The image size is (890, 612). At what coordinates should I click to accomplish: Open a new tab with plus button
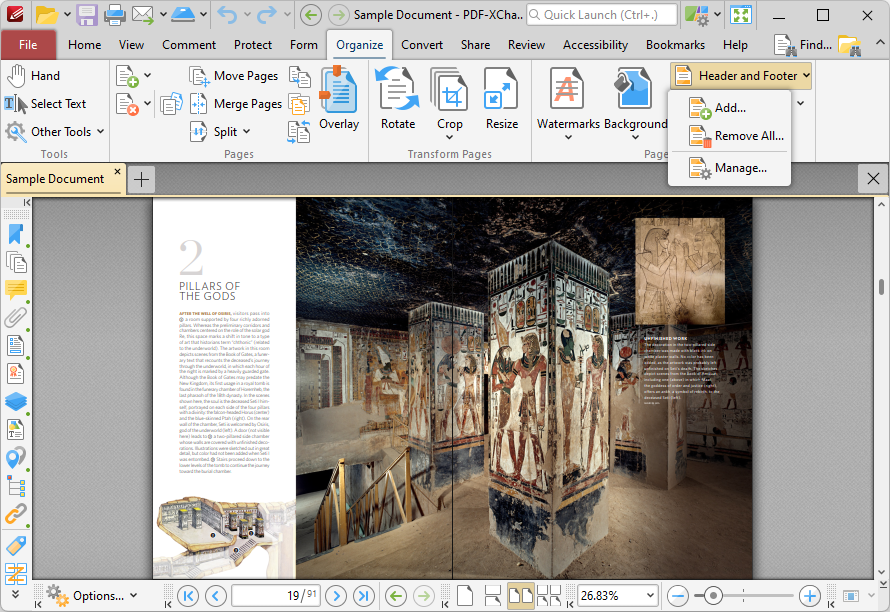coord(141,180)
